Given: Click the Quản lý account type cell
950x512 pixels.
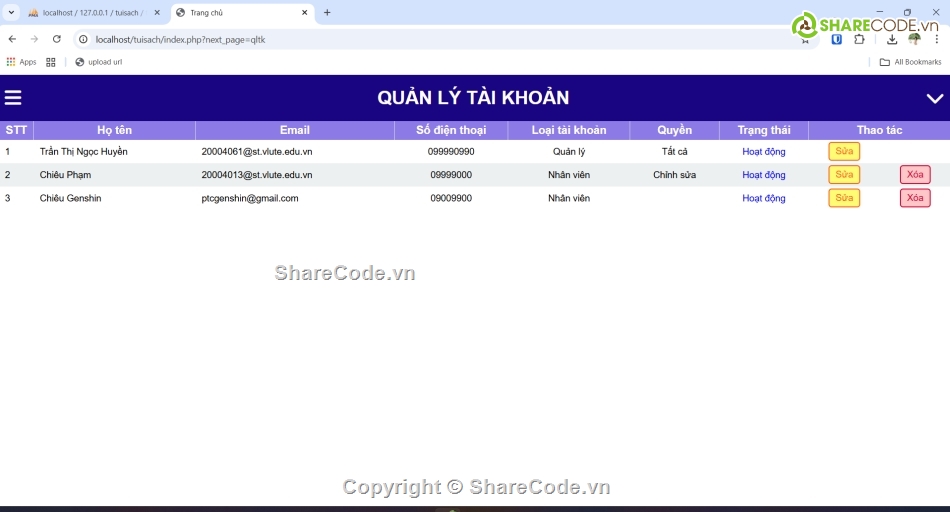Looking at the screenshot, I should 569,151.
